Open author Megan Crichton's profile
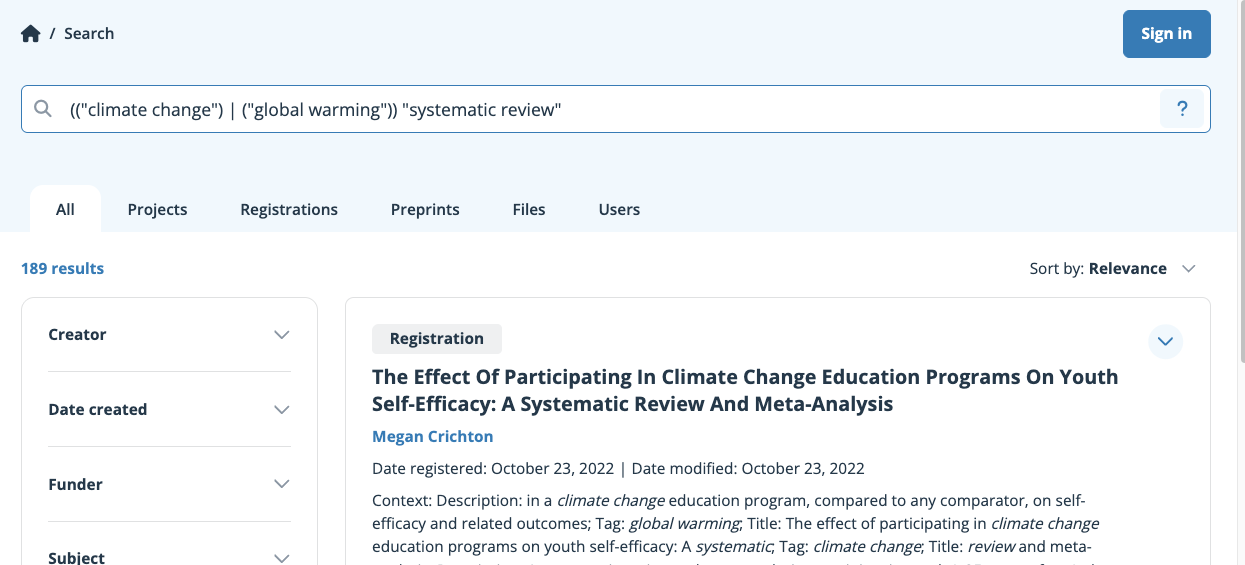 (432, 436)
